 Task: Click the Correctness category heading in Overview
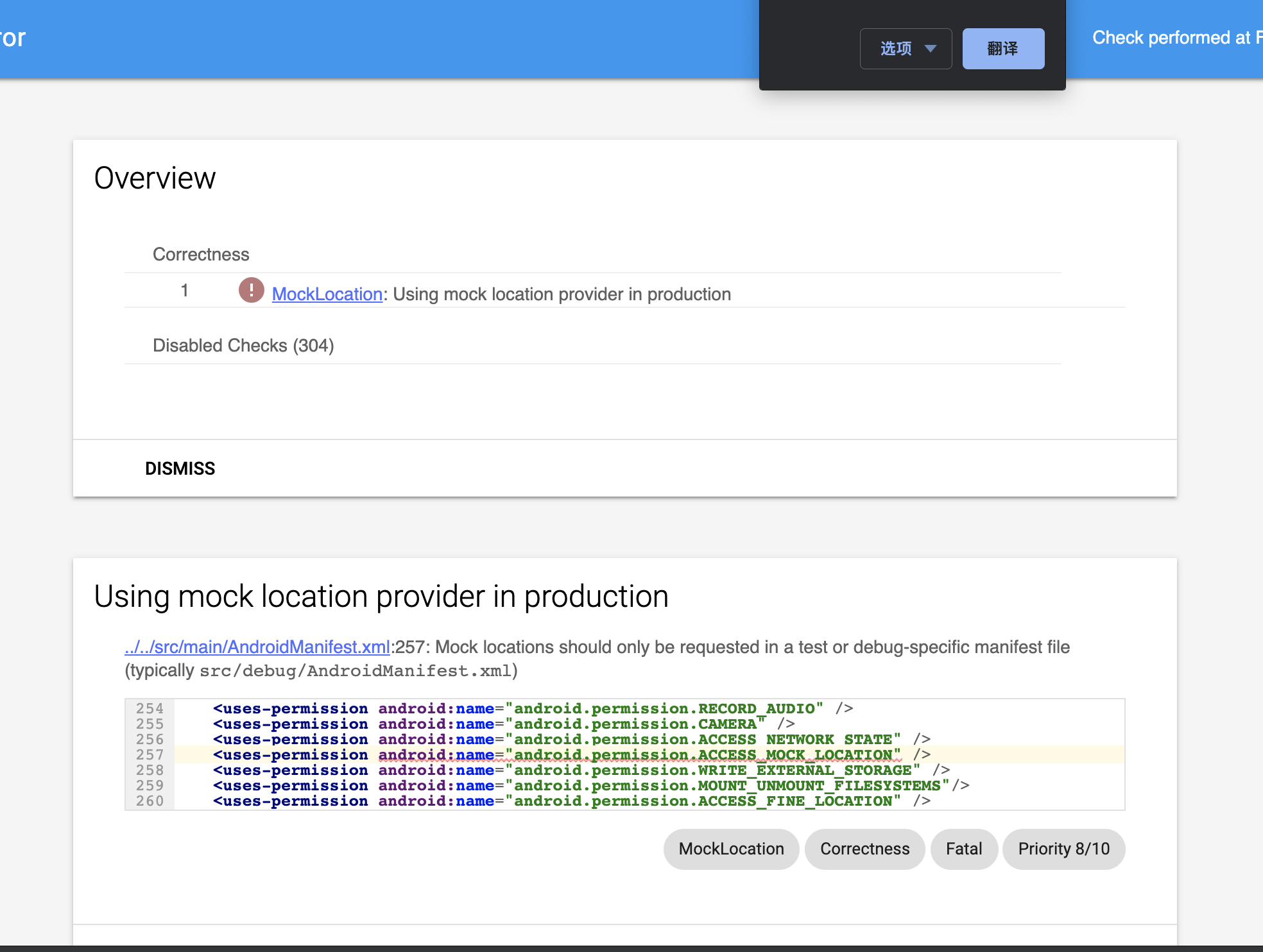pos(201,254)
